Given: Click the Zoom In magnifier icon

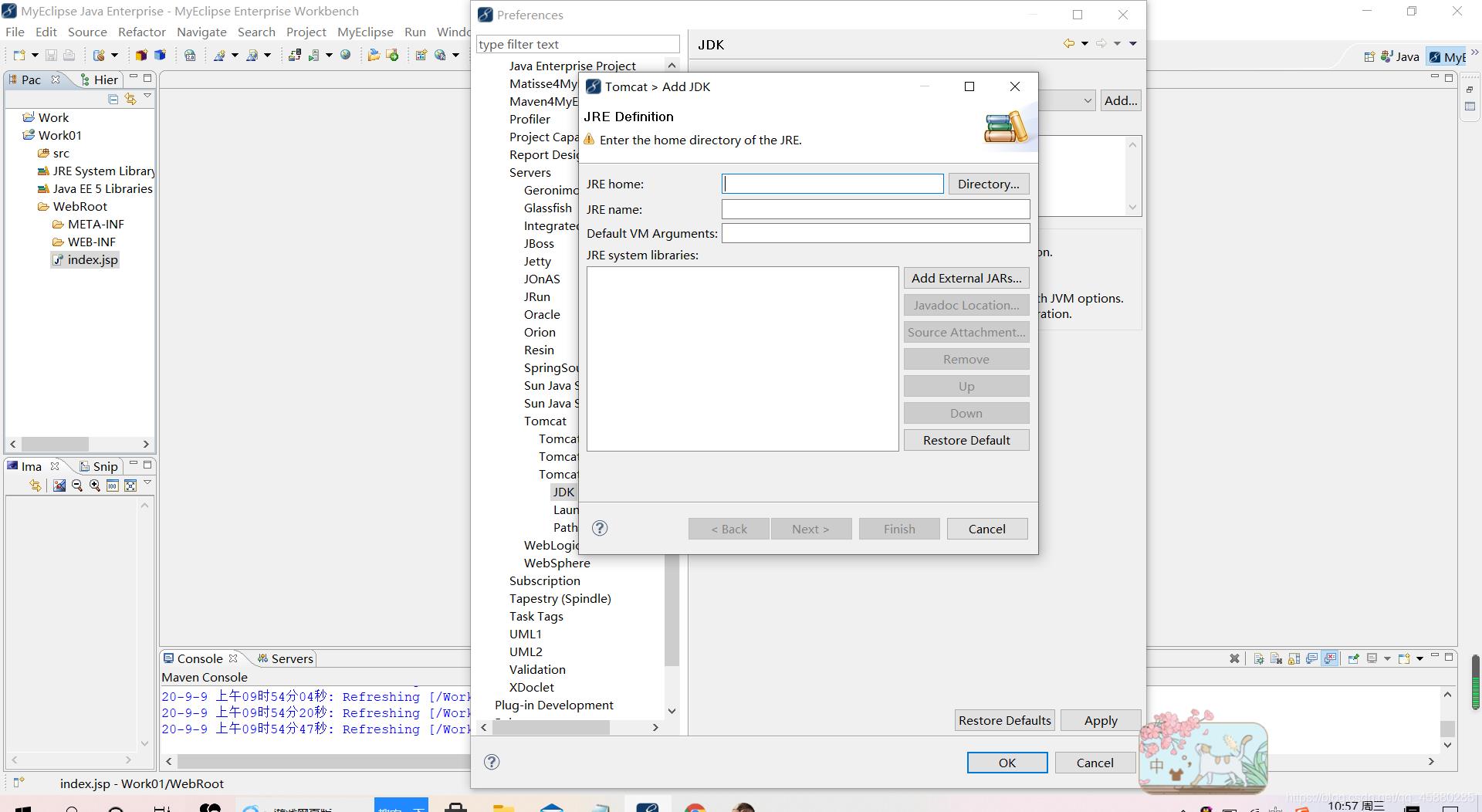Looking at the screenshot, I should 94,486.
